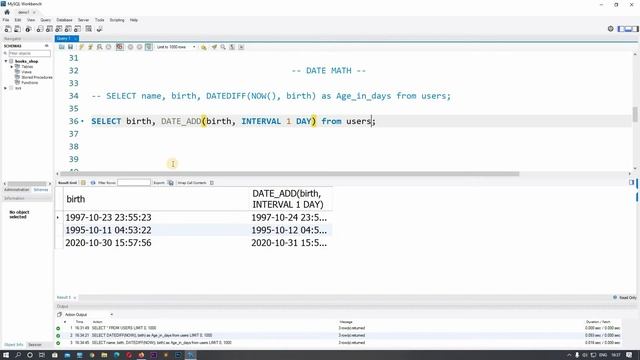Open the Action Output dropdown

88,315
